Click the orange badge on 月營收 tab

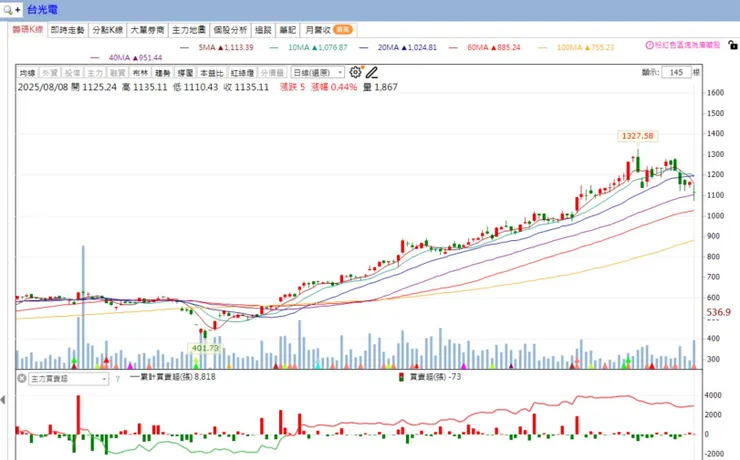click(x=343, y=30)
